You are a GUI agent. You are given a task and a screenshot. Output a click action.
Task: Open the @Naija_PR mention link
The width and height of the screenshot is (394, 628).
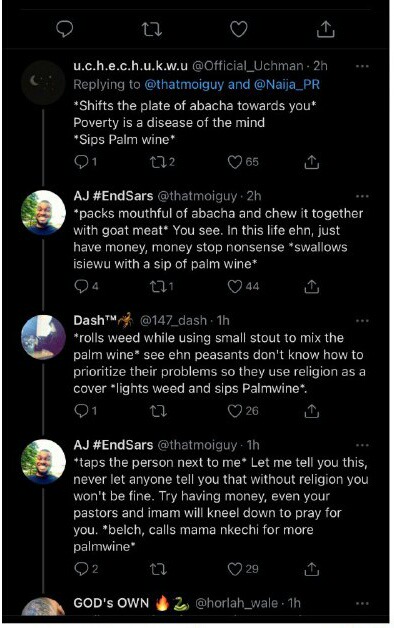tap(287, 85)
